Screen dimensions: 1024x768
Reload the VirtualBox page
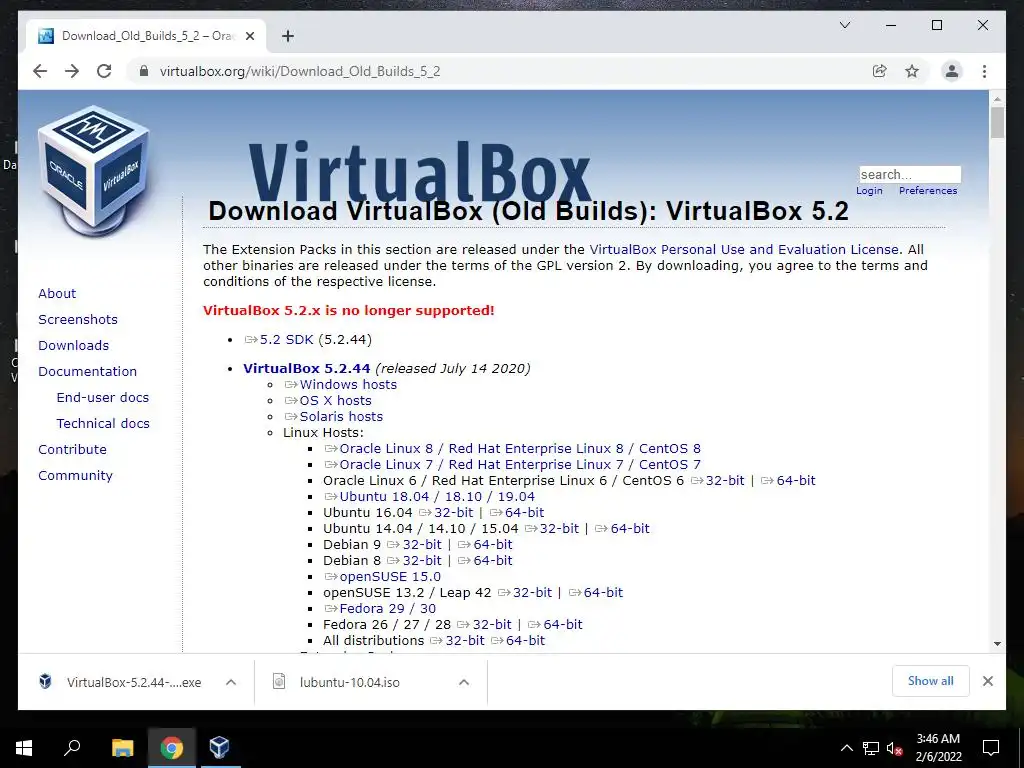click(104, 71)
